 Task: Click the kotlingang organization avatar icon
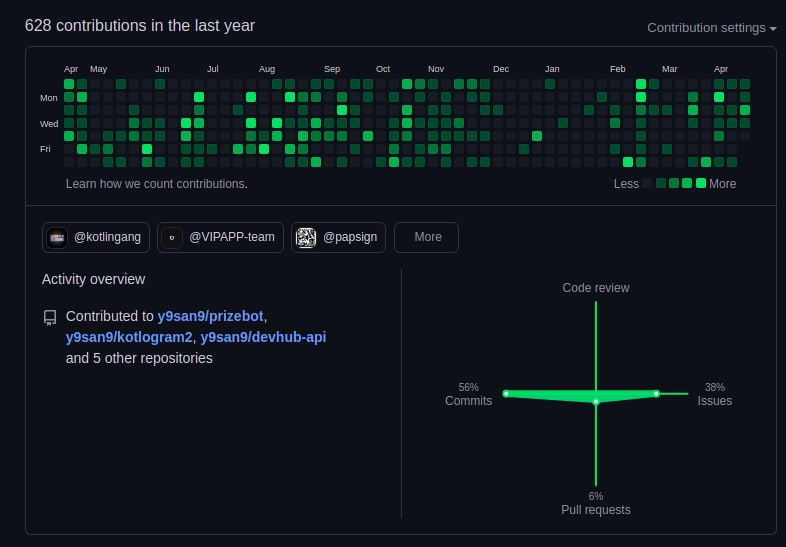57,238
